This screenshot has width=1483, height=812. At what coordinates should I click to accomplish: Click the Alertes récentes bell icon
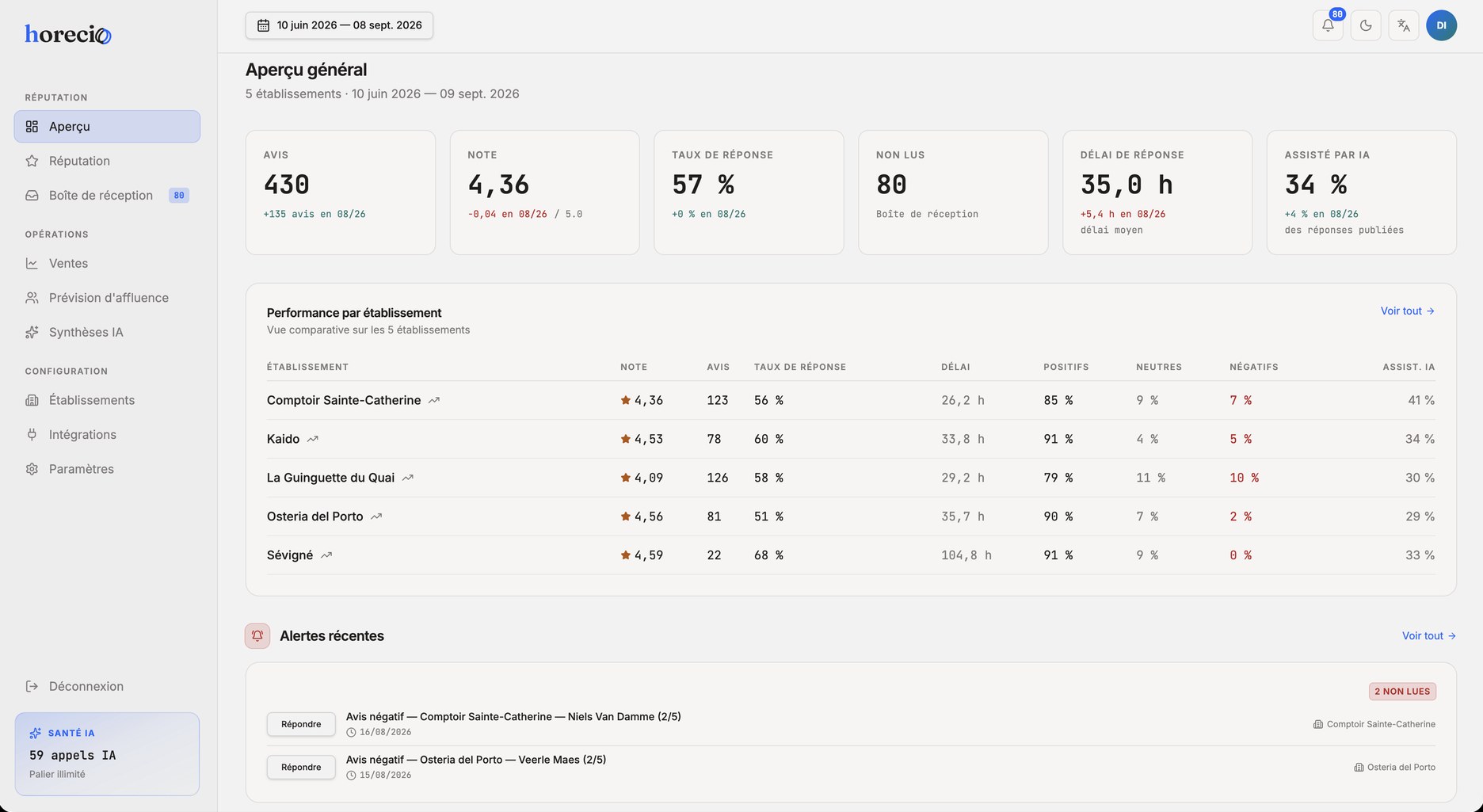[x=257, y=636]
